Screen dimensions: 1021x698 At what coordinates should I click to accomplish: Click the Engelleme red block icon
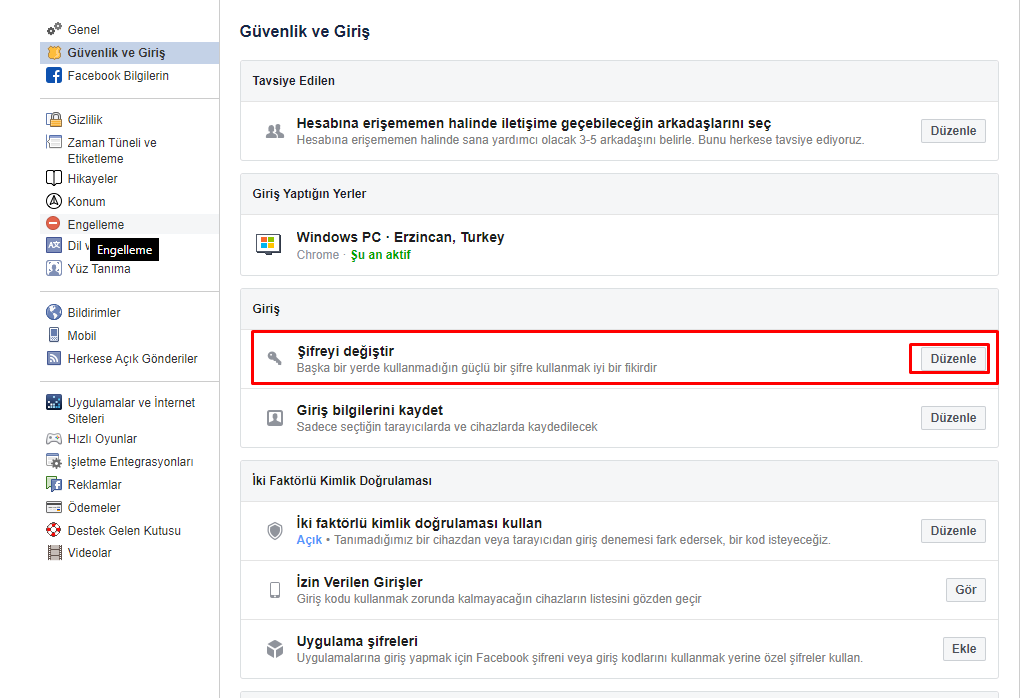point(54,224)
